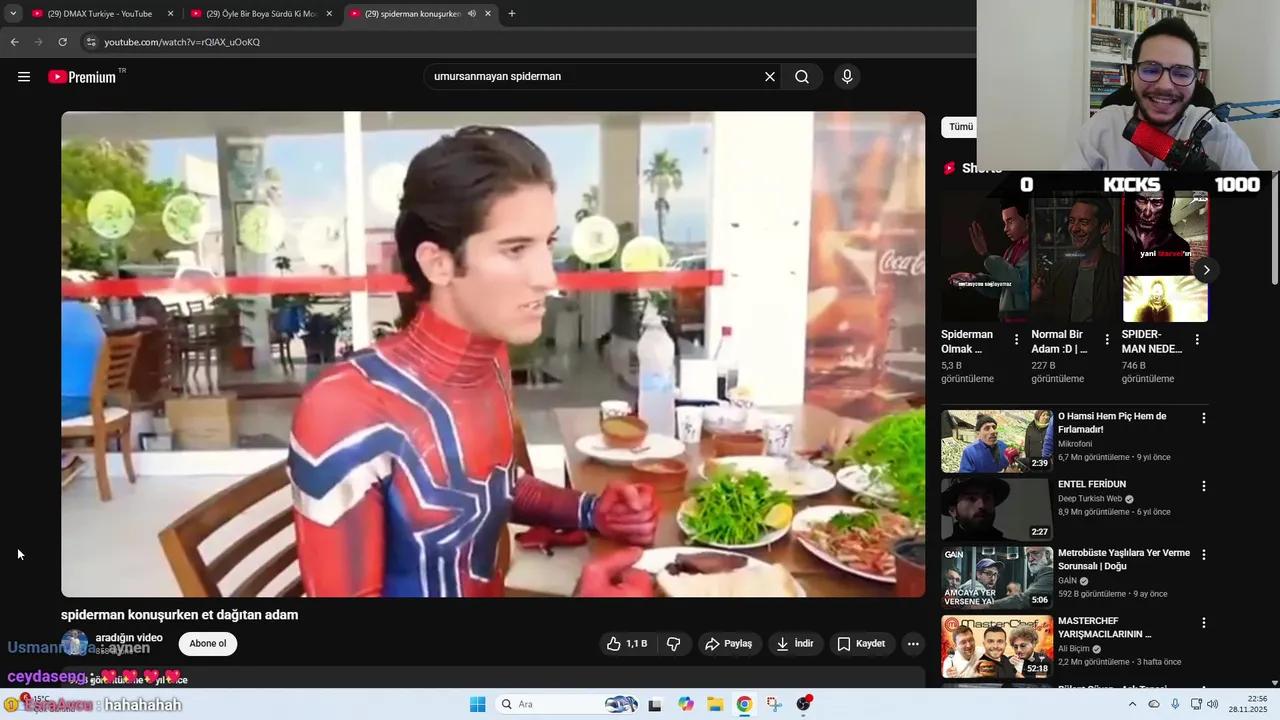The width and height of the screenshot is (1280, 720).
Task: Open options for O Hamsi Hem Piç video
Action: point(1204,418)
